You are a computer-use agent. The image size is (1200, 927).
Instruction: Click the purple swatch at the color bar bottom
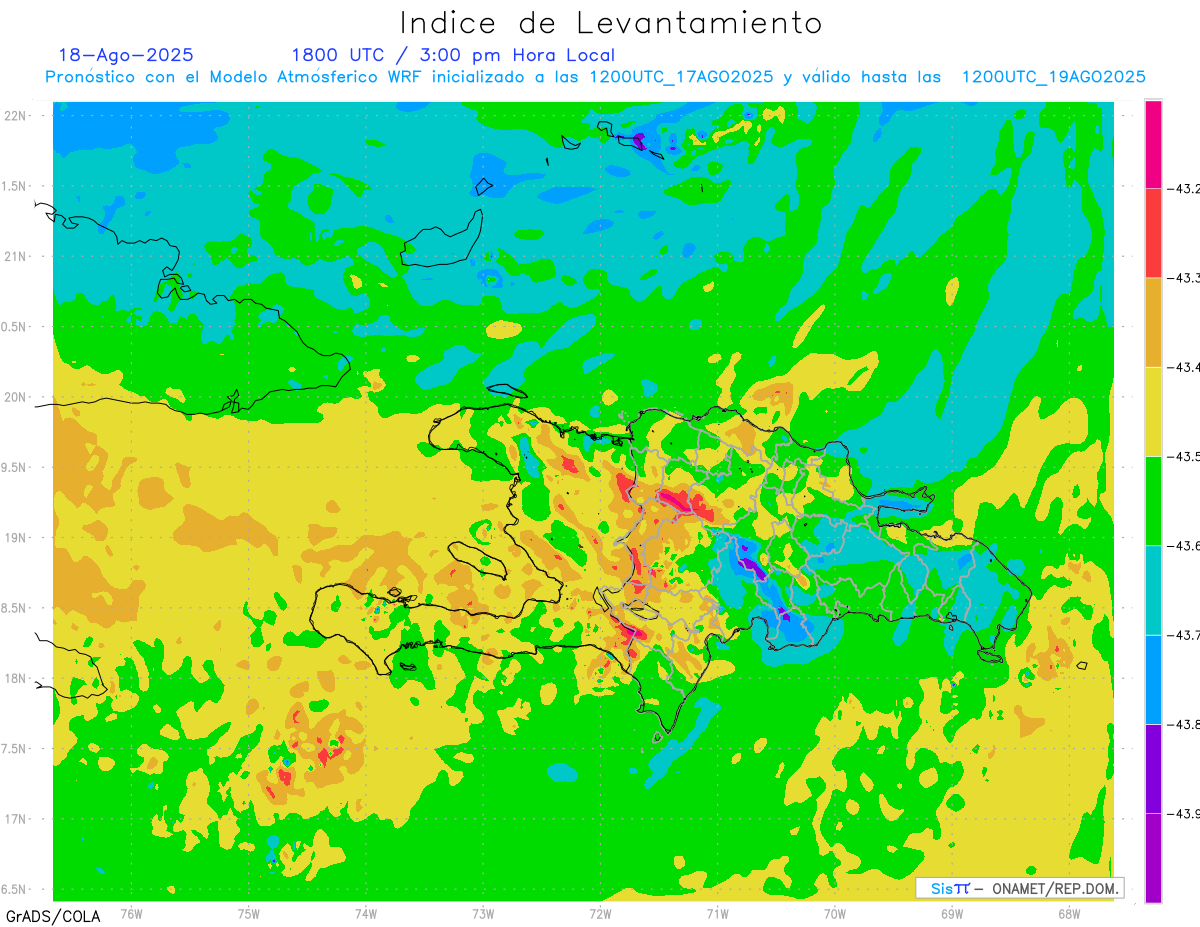tap(1153, 858)
